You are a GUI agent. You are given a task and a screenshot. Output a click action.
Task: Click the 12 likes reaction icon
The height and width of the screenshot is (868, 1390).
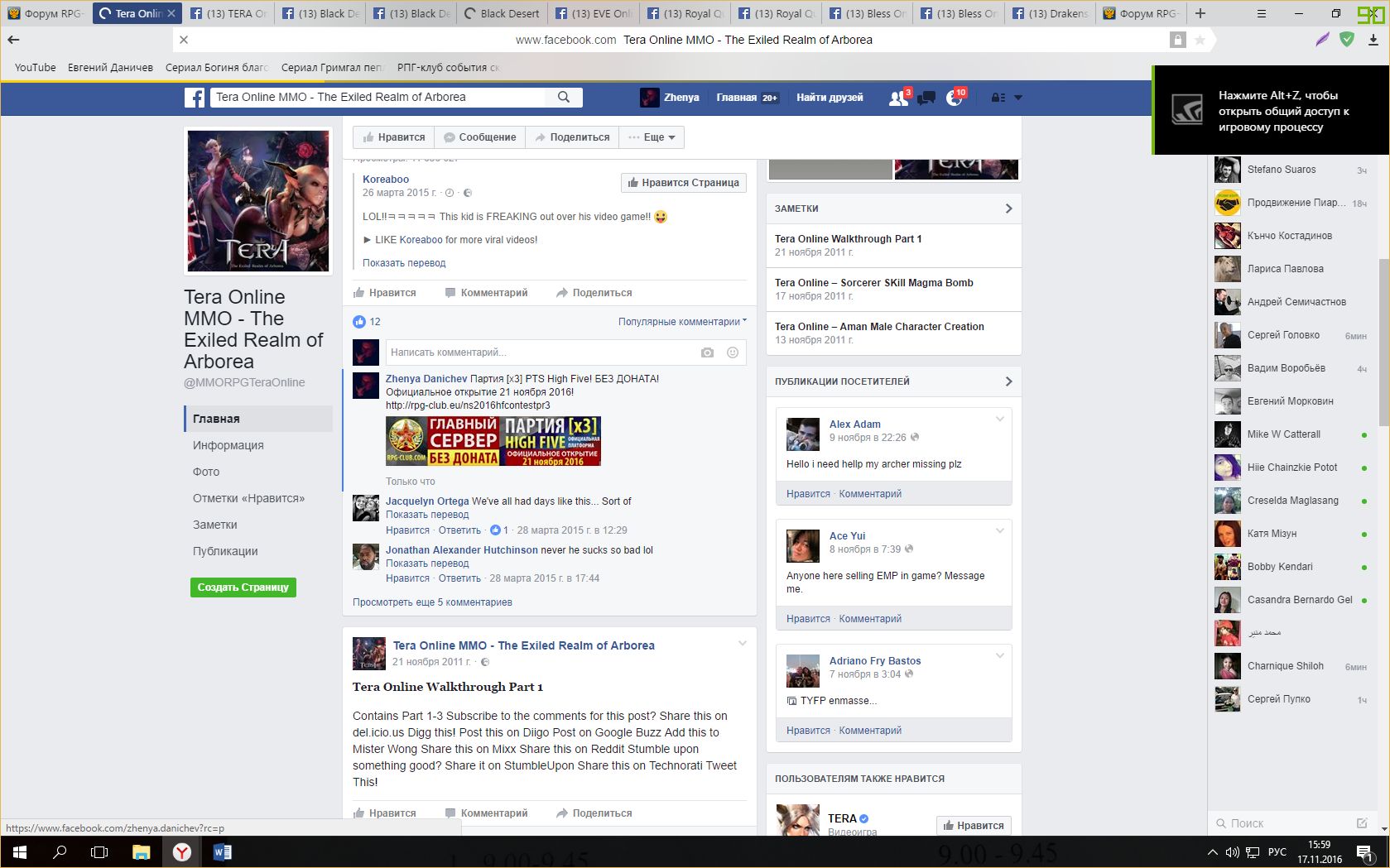tap(359, 322)
